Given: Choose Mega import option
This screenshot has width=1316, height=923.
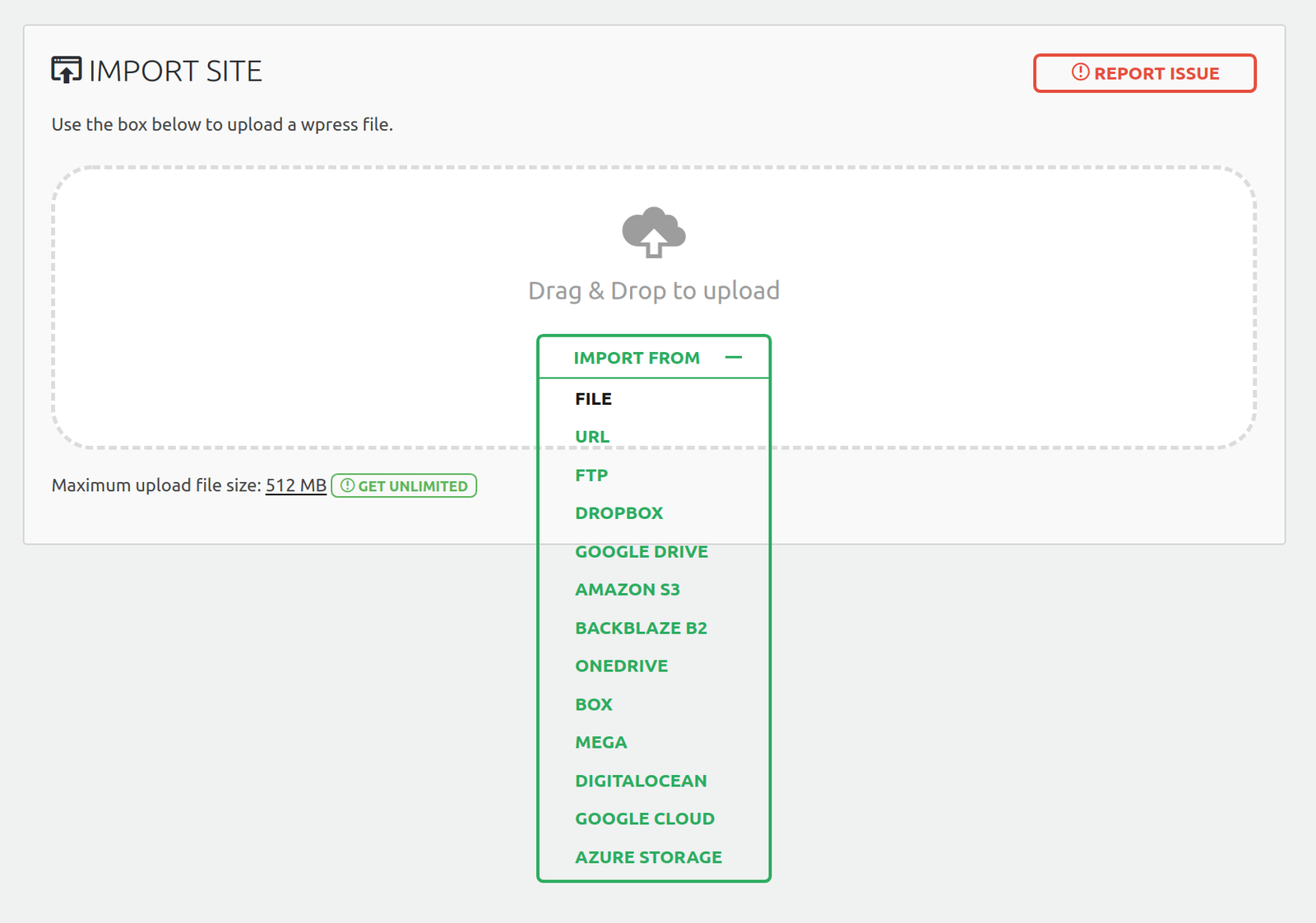Looking at the screenshot, I should 600,743.
